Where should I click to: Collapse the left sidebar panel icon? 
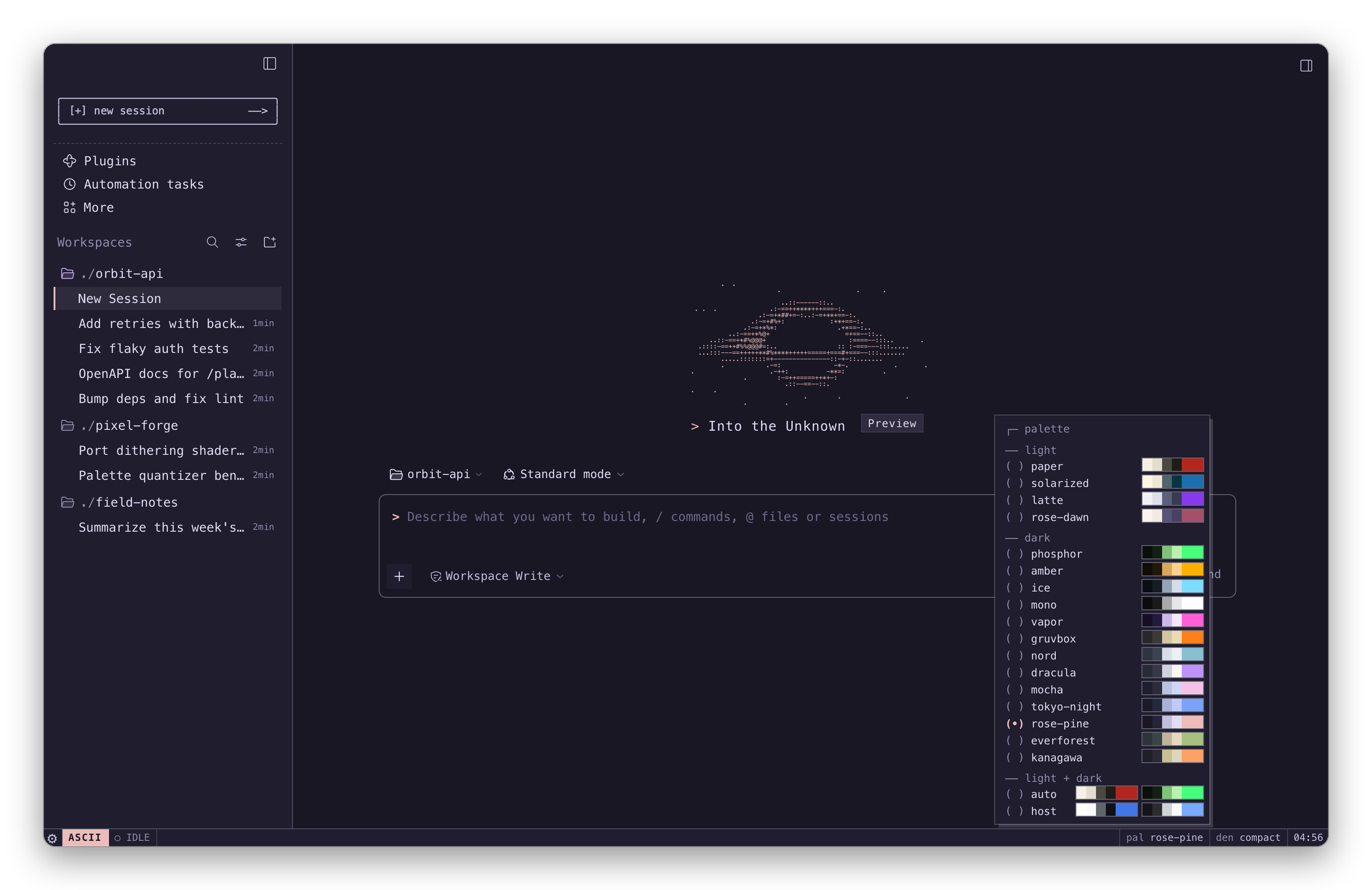(269, 63)
